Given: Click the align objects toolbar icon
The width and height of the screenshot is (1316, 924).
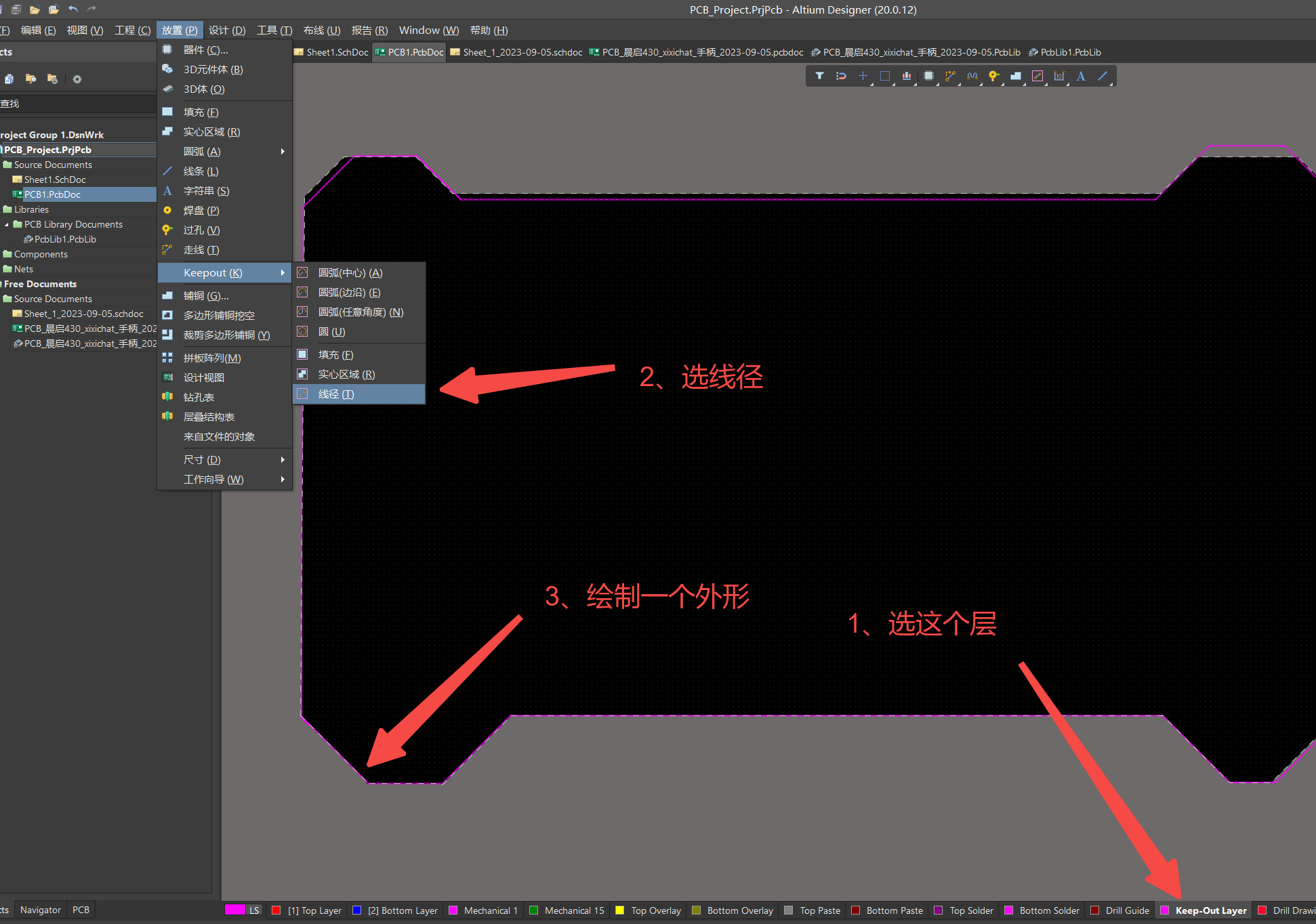Looking at the screenshot, I should pyautogui.click(x=907, y=76).
